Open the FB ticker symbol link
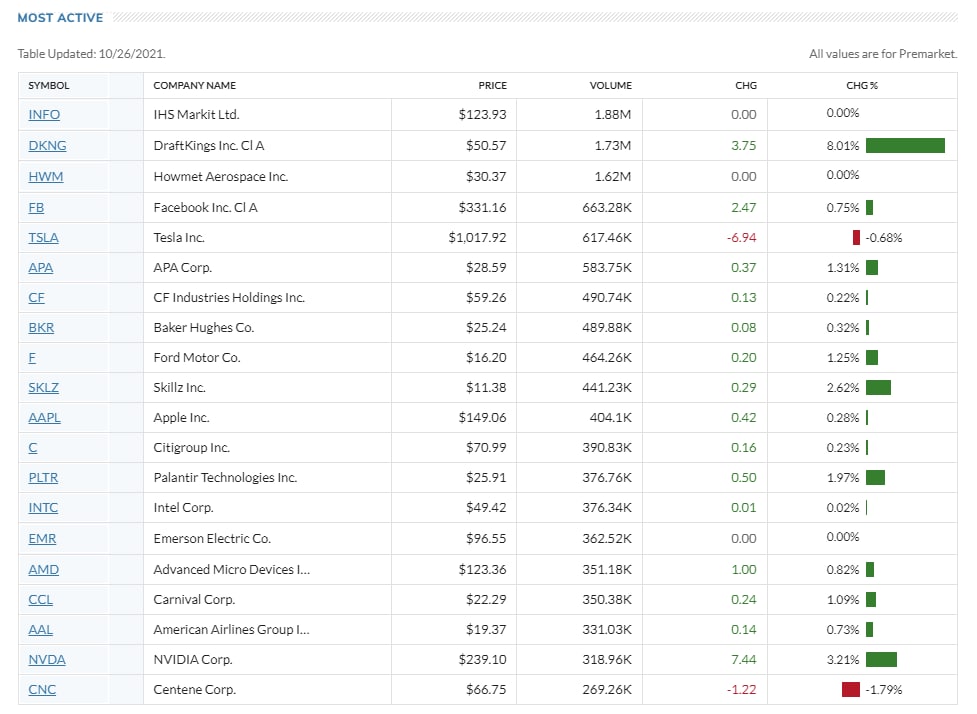This screenshot has width=977, height=714. (36, 208)
